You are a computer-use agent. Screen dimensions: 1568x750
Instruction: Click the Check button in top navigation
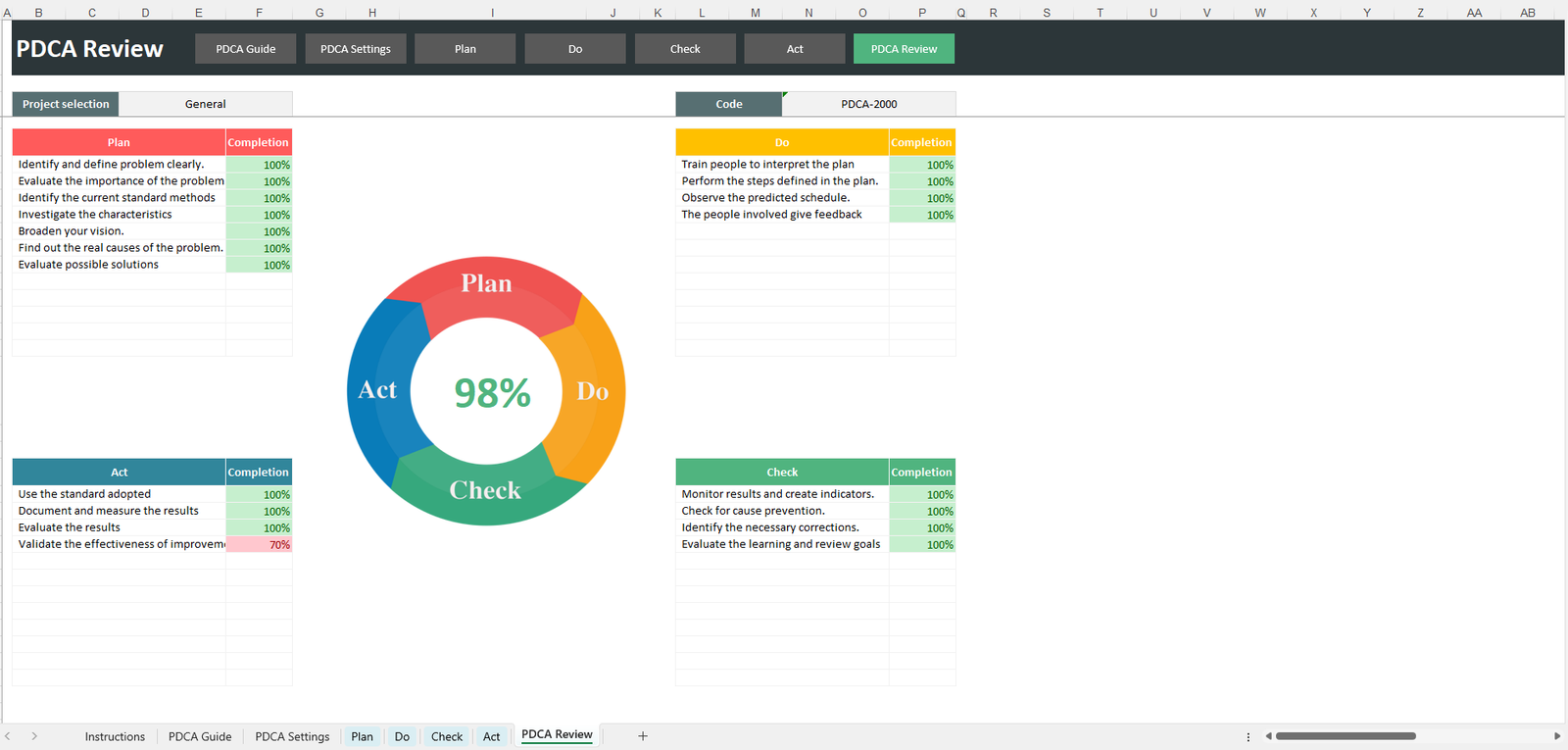point(685,49)
